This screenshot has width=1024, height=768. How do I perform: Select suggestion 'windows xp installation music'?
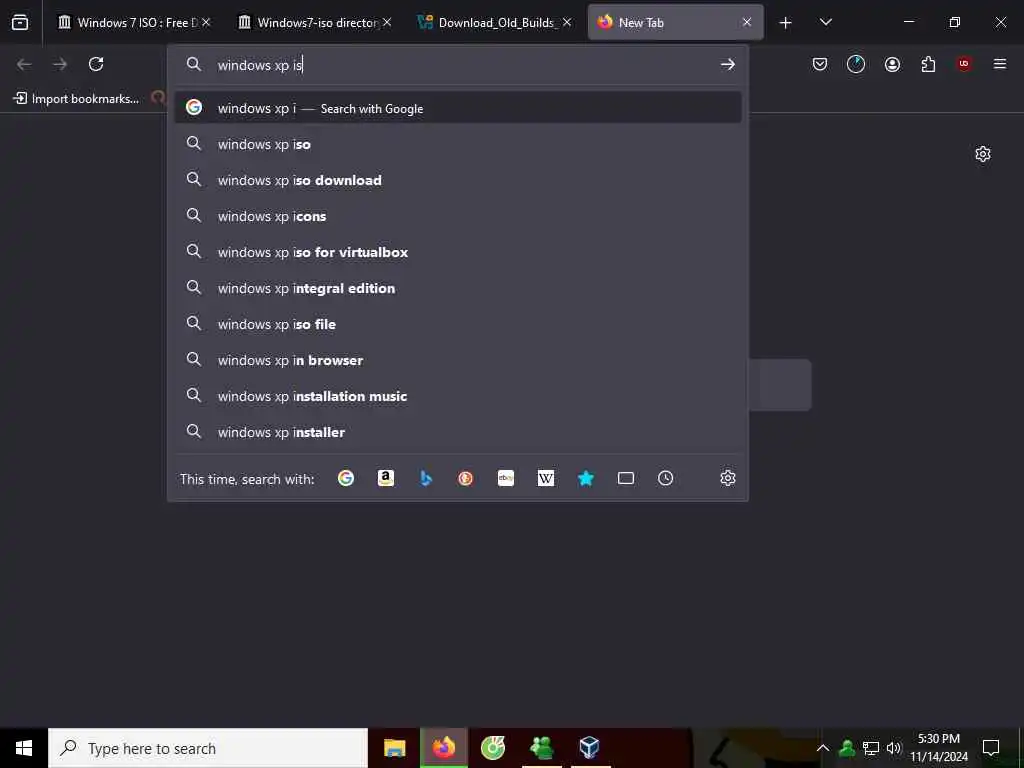click(x=458, y=396)
